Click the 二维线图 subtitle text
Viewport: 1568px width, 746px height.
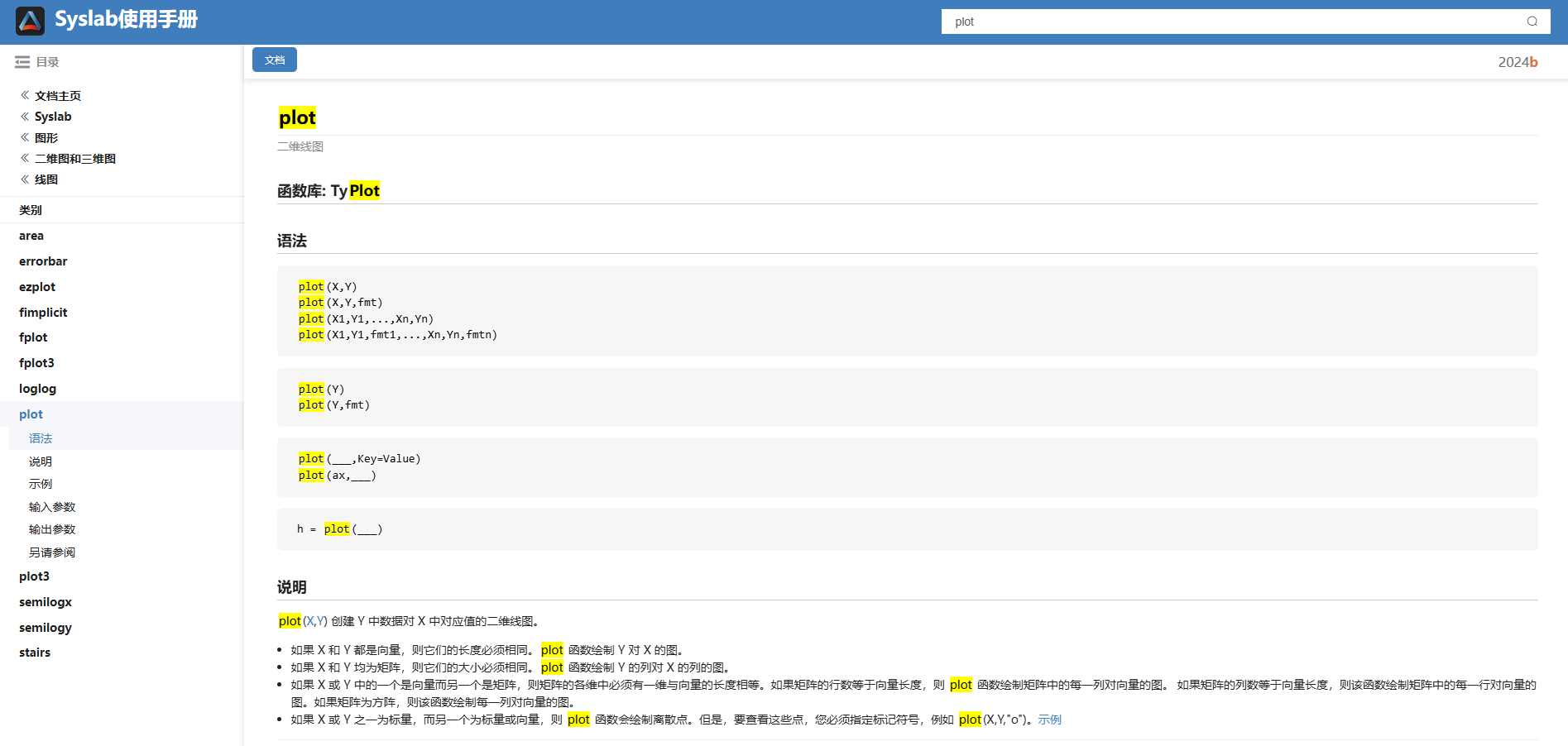click(300, 146)
